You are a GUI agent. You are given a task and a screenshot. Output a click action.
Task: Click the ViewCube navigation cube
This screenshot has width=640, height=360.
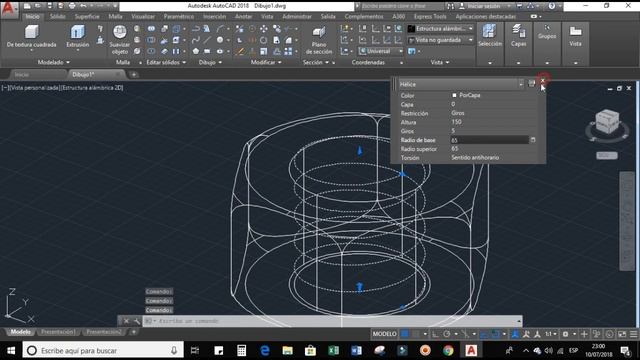pos(607,122)
